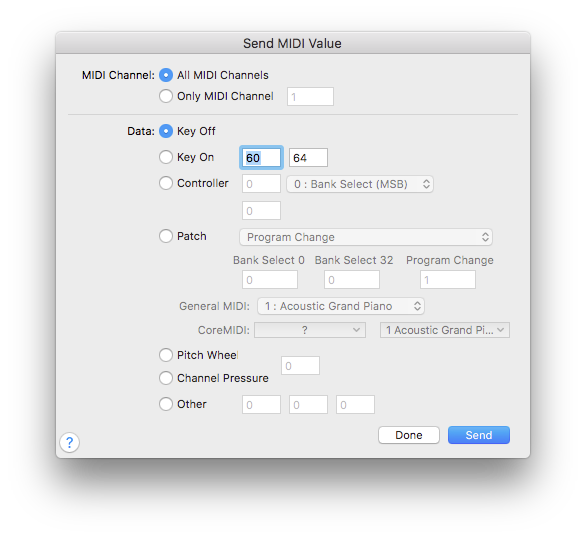Open CoreMIDI patch dropdown 1 Acoustic Grand Pi...

point(445,330)
